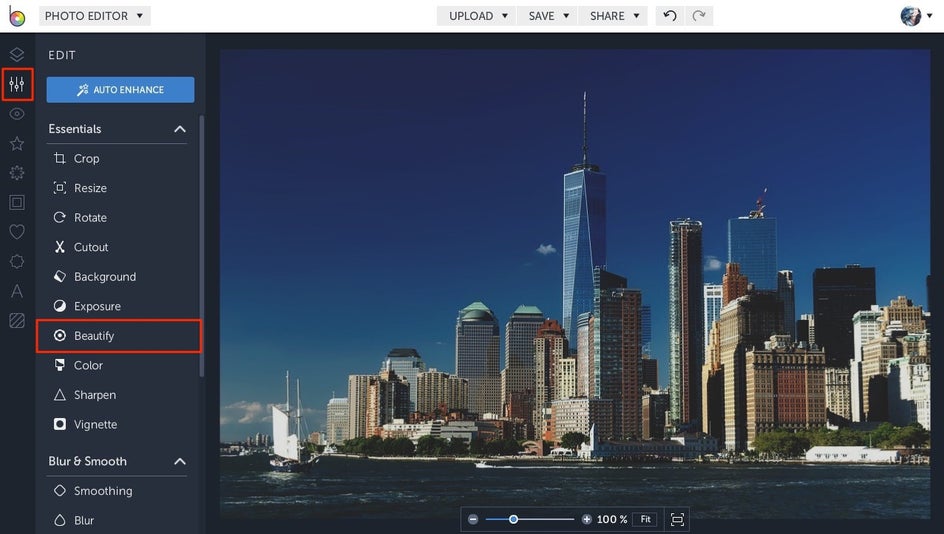Open the Save dropdown menu
The width and height of the screenshot is (944, 534).
[x=548, y=16]
